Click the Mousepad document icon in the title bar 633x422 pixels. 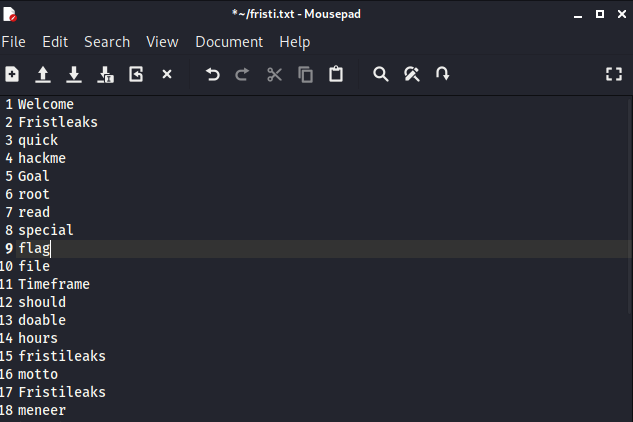pos(10,14)
